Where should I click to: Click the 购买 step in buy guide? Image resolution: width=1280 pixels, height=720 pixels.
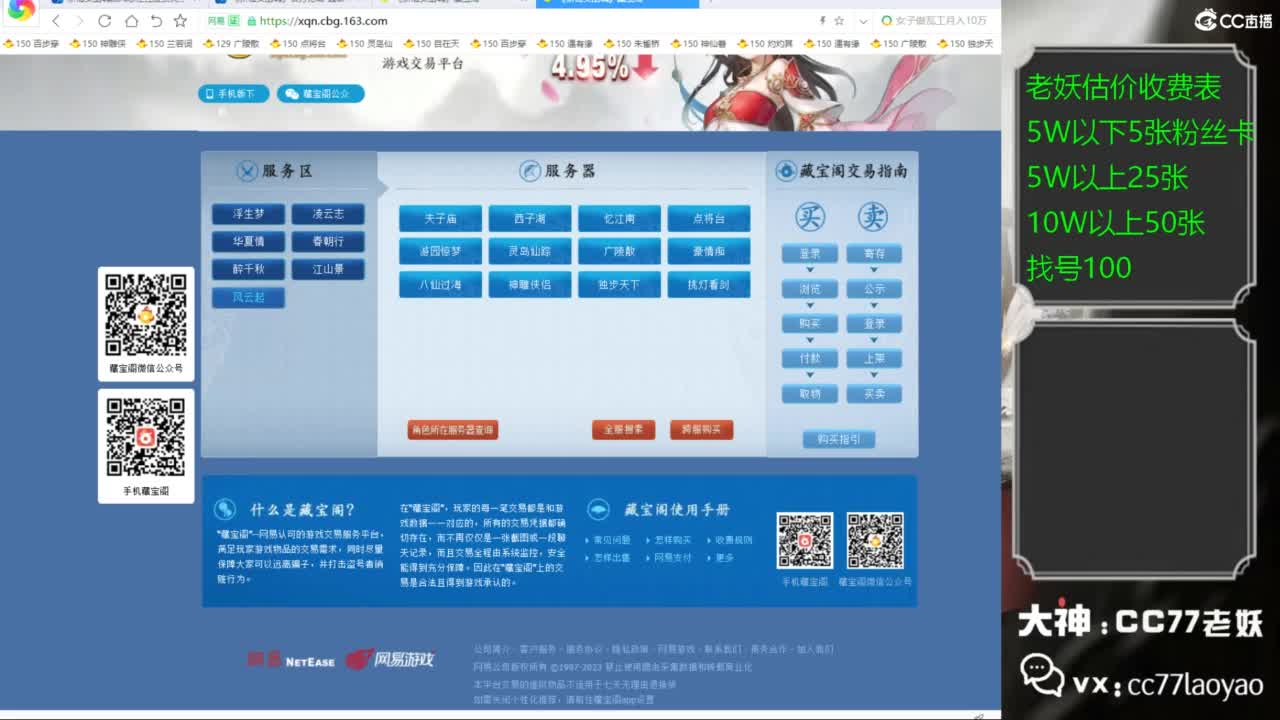coord(810,324)
